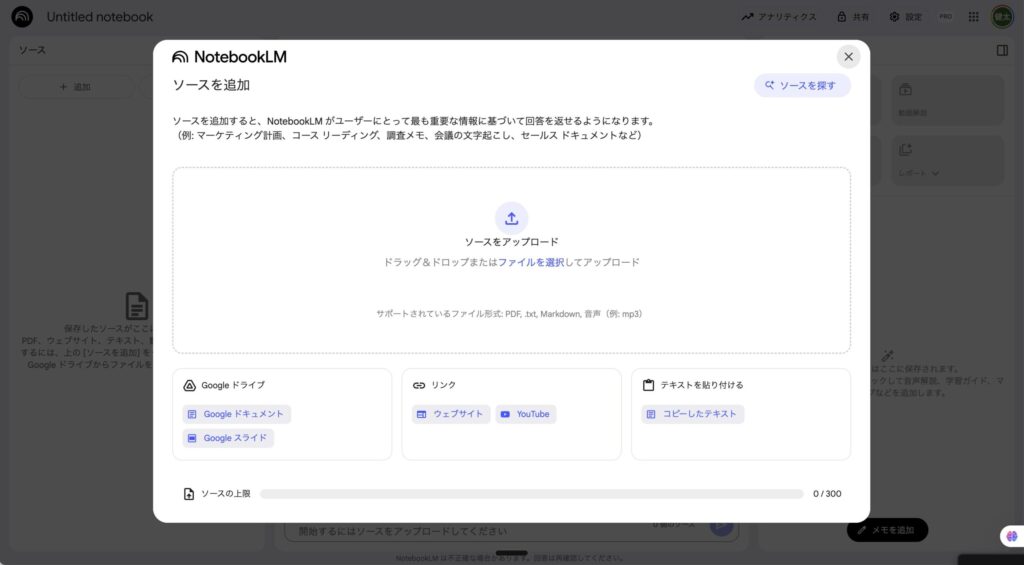
Task: Click the PRO badge
Action: (946, 17)
